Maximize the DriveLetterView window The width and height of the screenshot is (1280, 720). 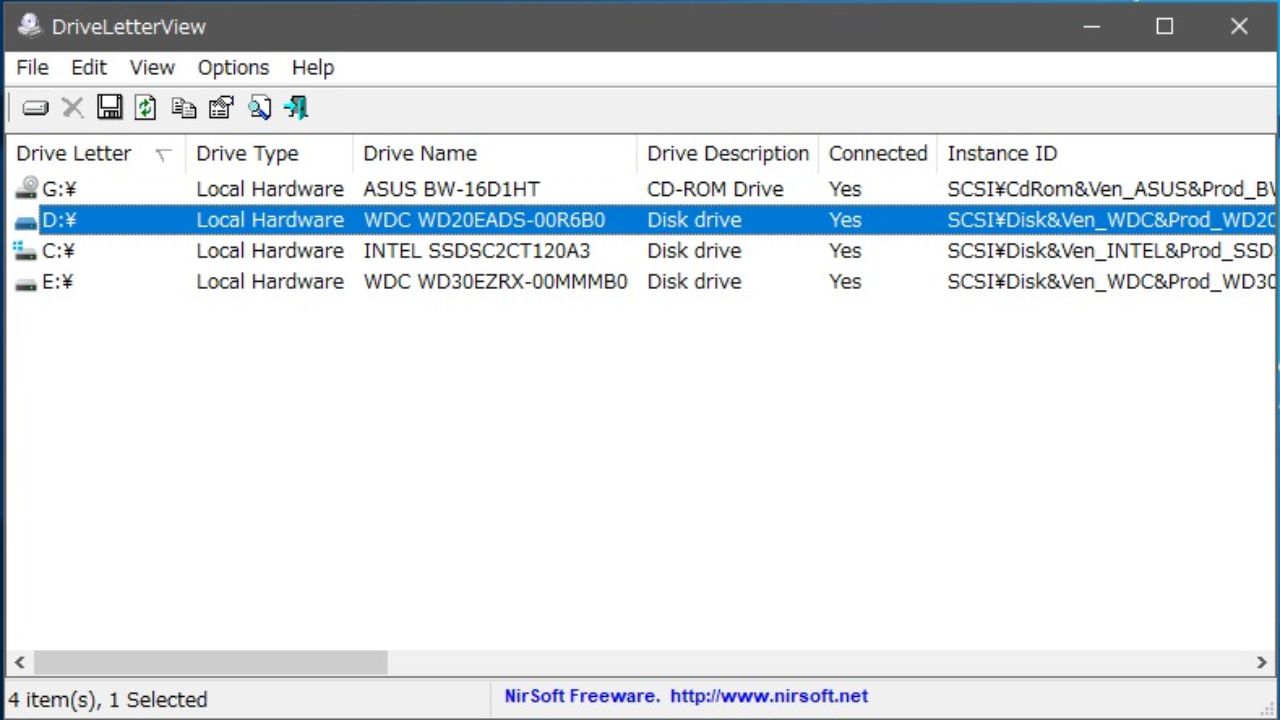(x=1165, y=26)
